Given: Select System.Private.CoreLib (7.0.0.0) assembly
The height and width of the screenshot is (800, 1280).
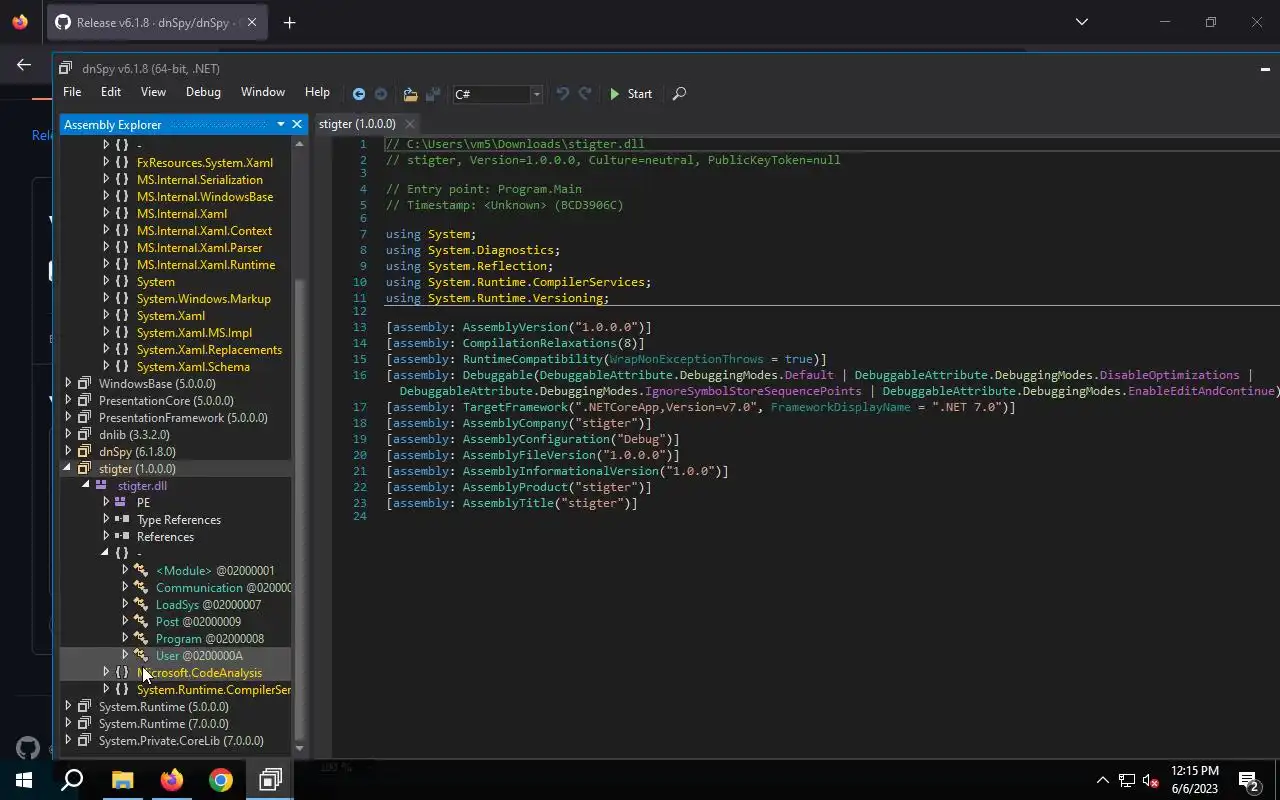Looking at the screenshot, I should (x=181, y=741).
